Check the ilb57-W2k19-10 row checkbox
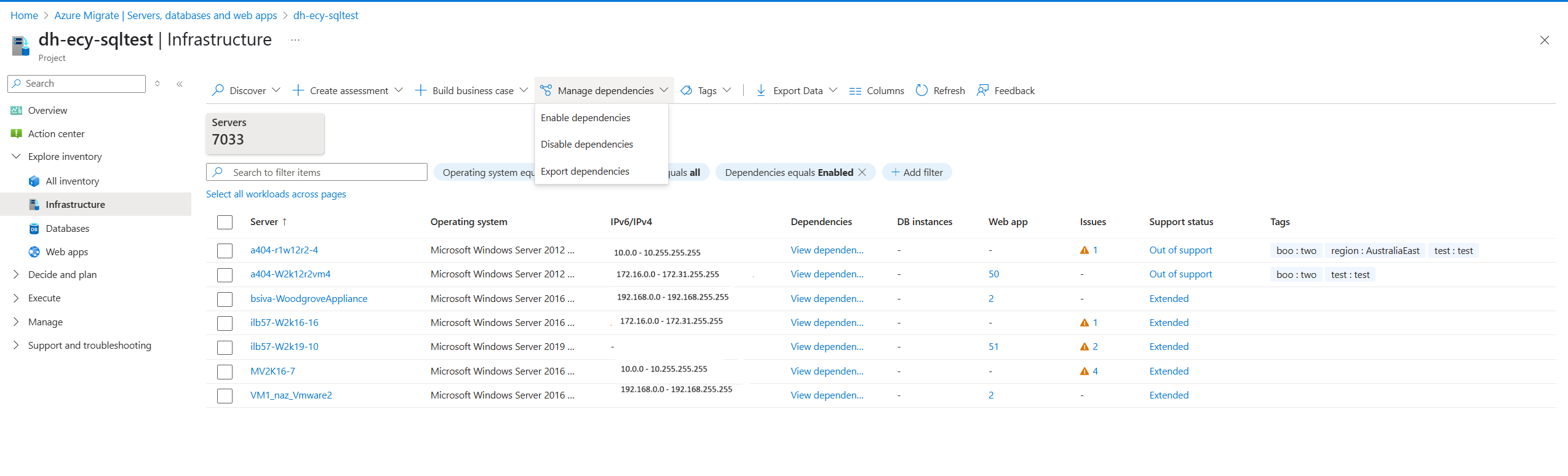Screen dimensions: 1568x476 [225, 347]
